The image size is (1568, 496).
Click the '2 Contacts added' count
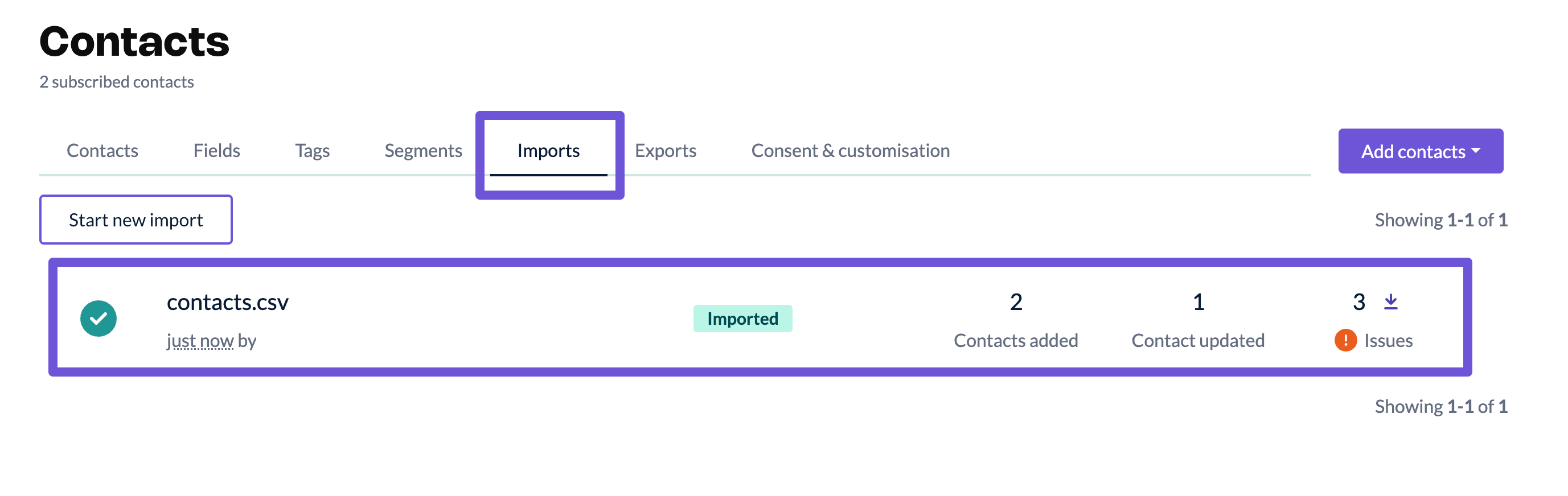click(x=1016, y=302)
